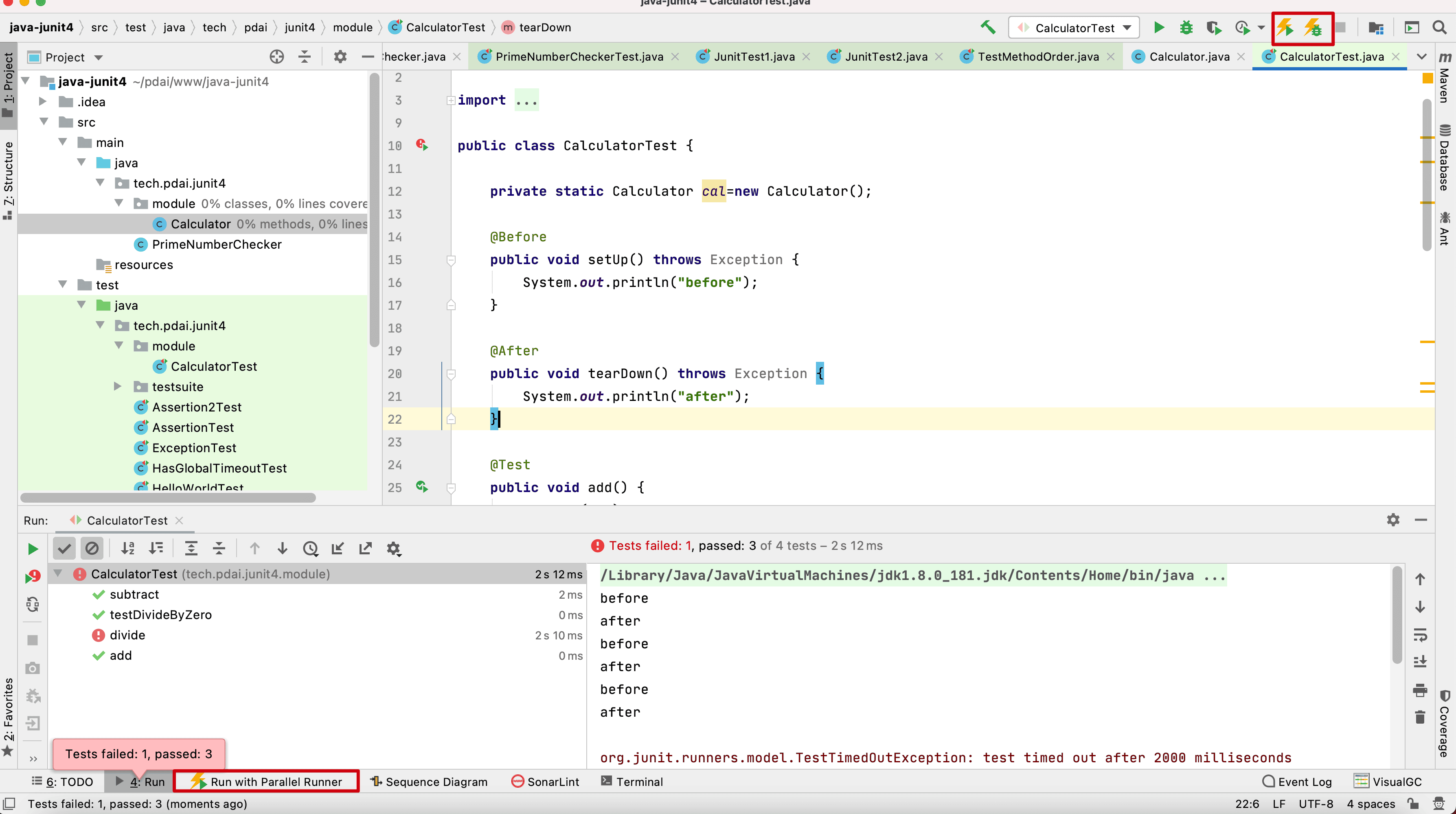
Task: Run with coverage shield icon
Action: pyautogui.click(x=1213, y=28)
